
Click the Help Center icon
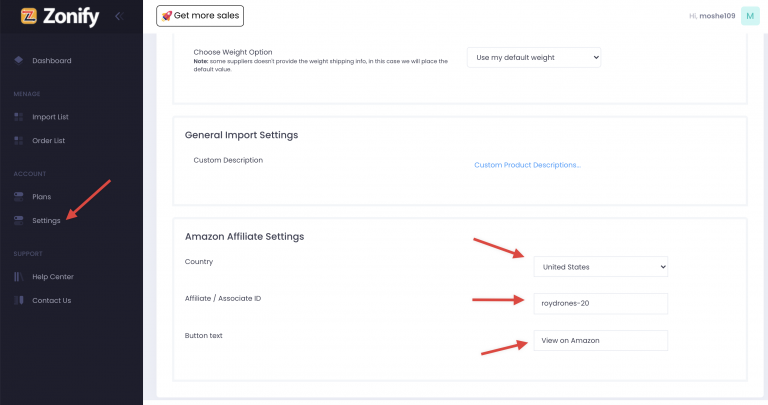pos(19,277)
